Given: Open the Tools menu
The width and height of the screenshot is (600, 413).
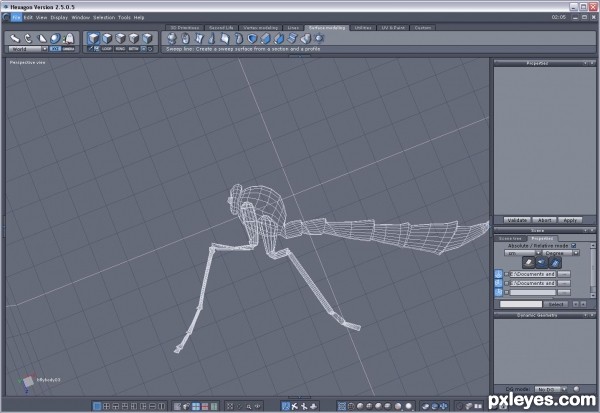Looking at the screenshot, I should pos(124,18).
